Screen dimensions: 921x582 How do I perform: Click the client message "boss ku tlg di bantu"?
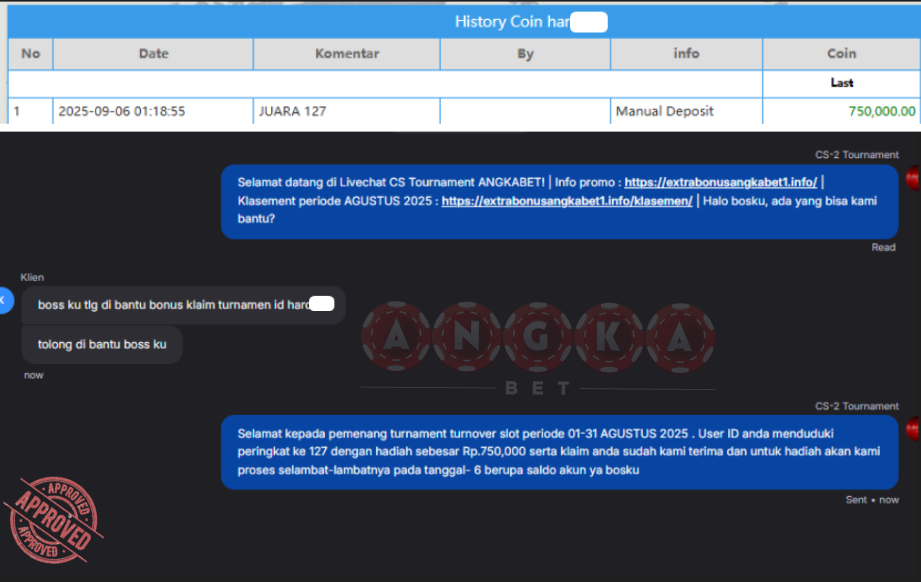pyautogui.click(x=183, y=305)
